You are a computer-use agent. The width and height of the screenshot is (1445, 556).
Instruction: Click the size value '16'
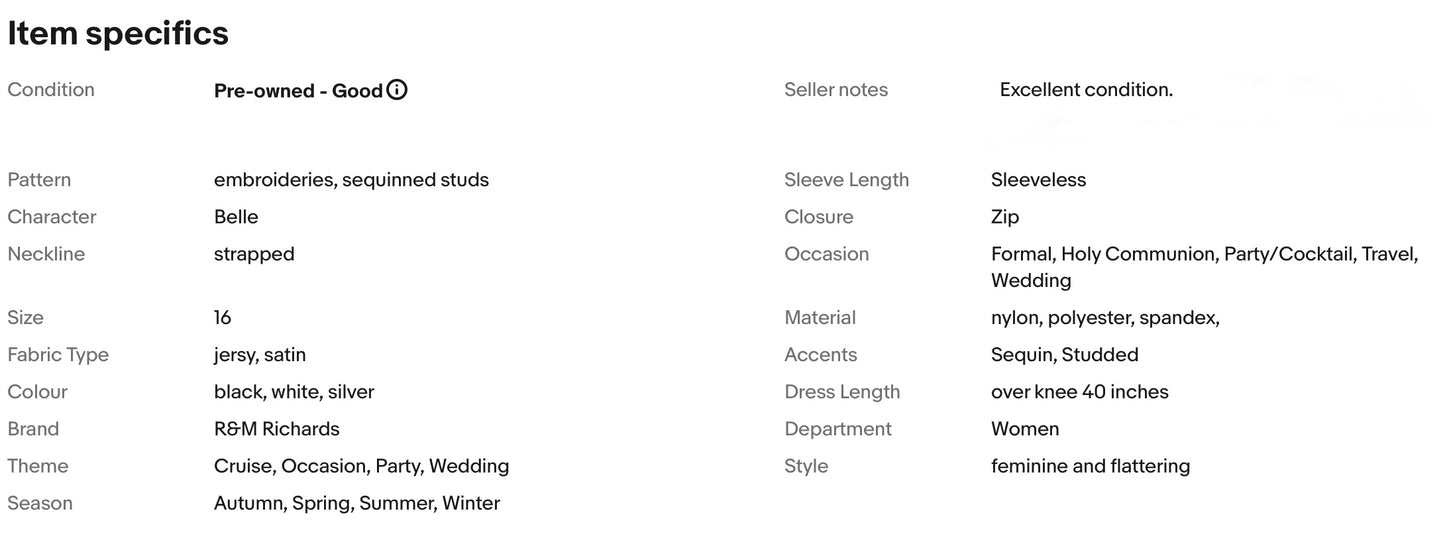[x=223, y=318]
